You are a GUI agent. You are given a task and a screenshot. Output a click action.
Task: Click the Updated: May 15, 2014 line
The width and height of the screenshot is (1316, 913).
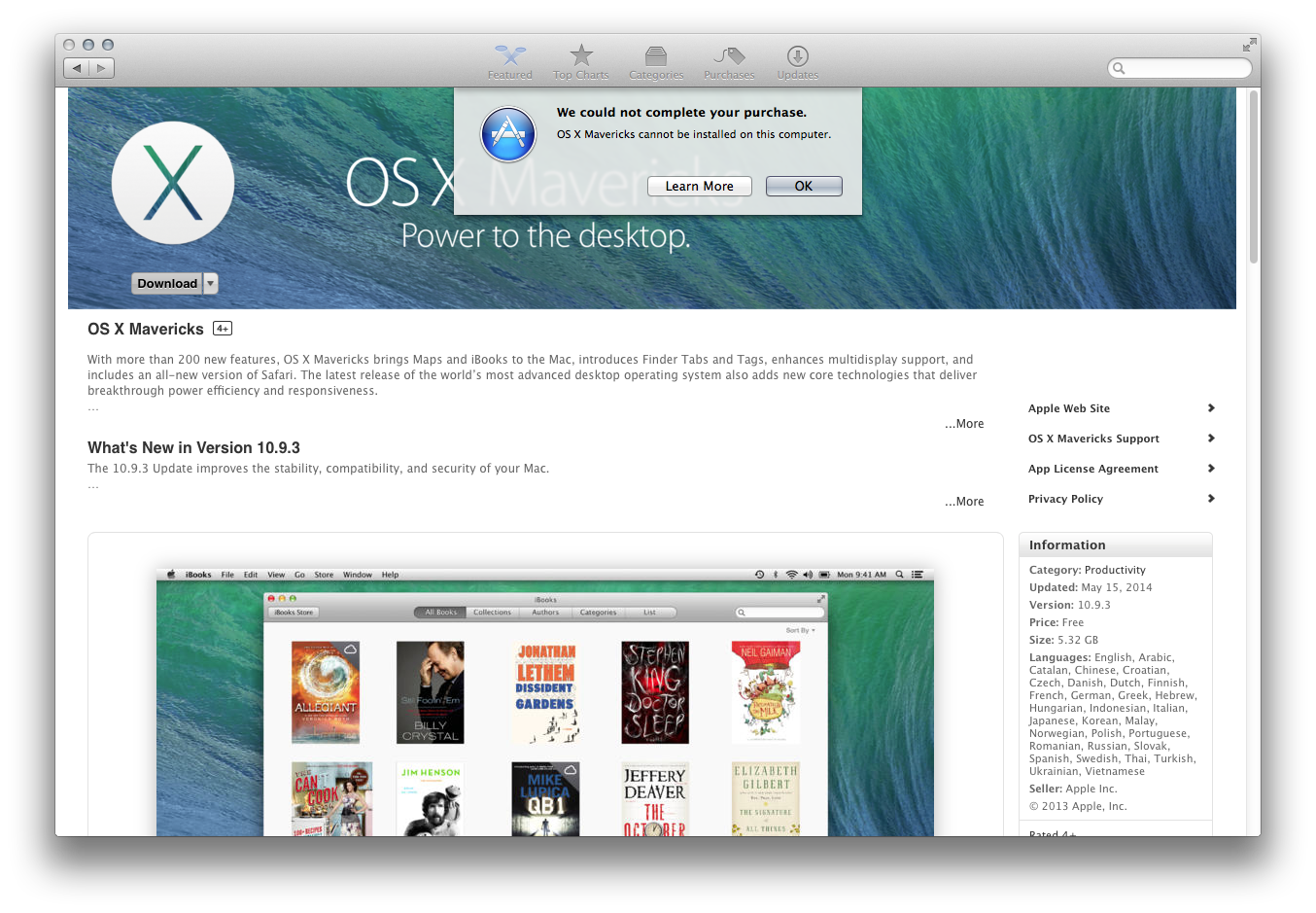point(1091,588)
